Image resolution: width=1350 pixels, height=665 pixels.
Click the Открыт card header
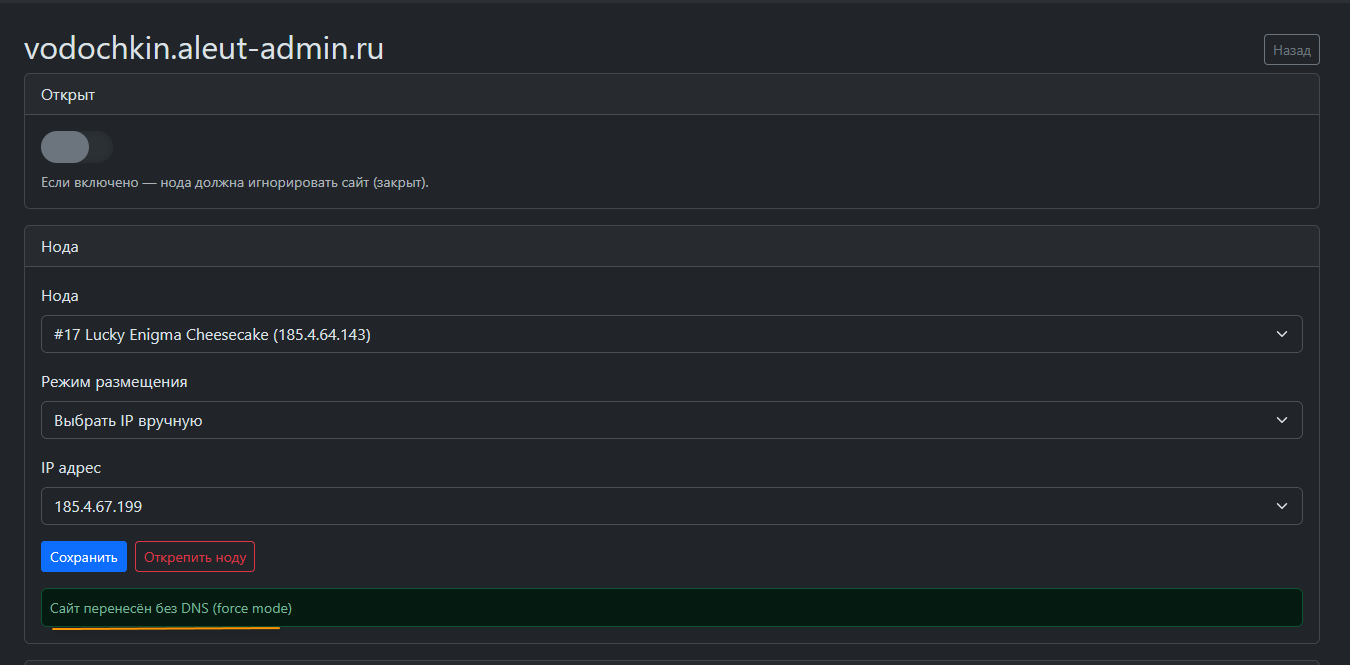pos(671,95)
